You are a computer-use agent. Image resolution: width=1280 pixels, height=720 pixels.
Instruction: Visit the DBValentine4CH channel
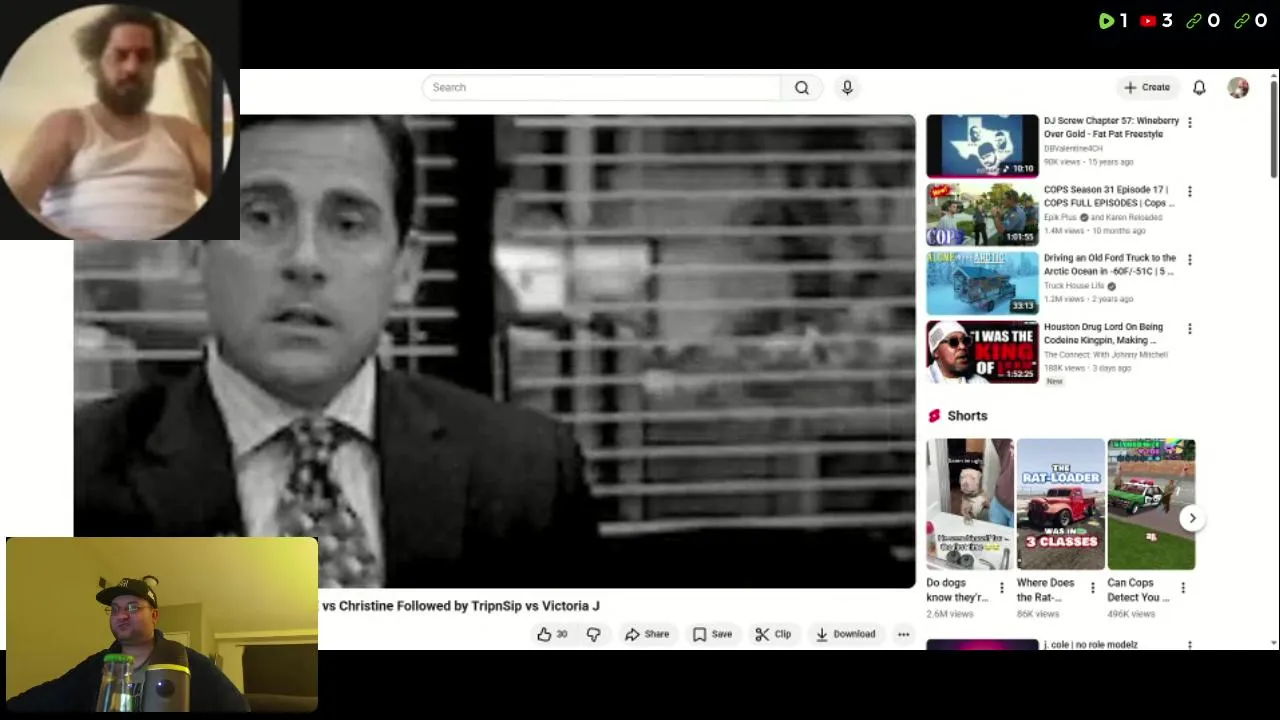coord(1073,148)
